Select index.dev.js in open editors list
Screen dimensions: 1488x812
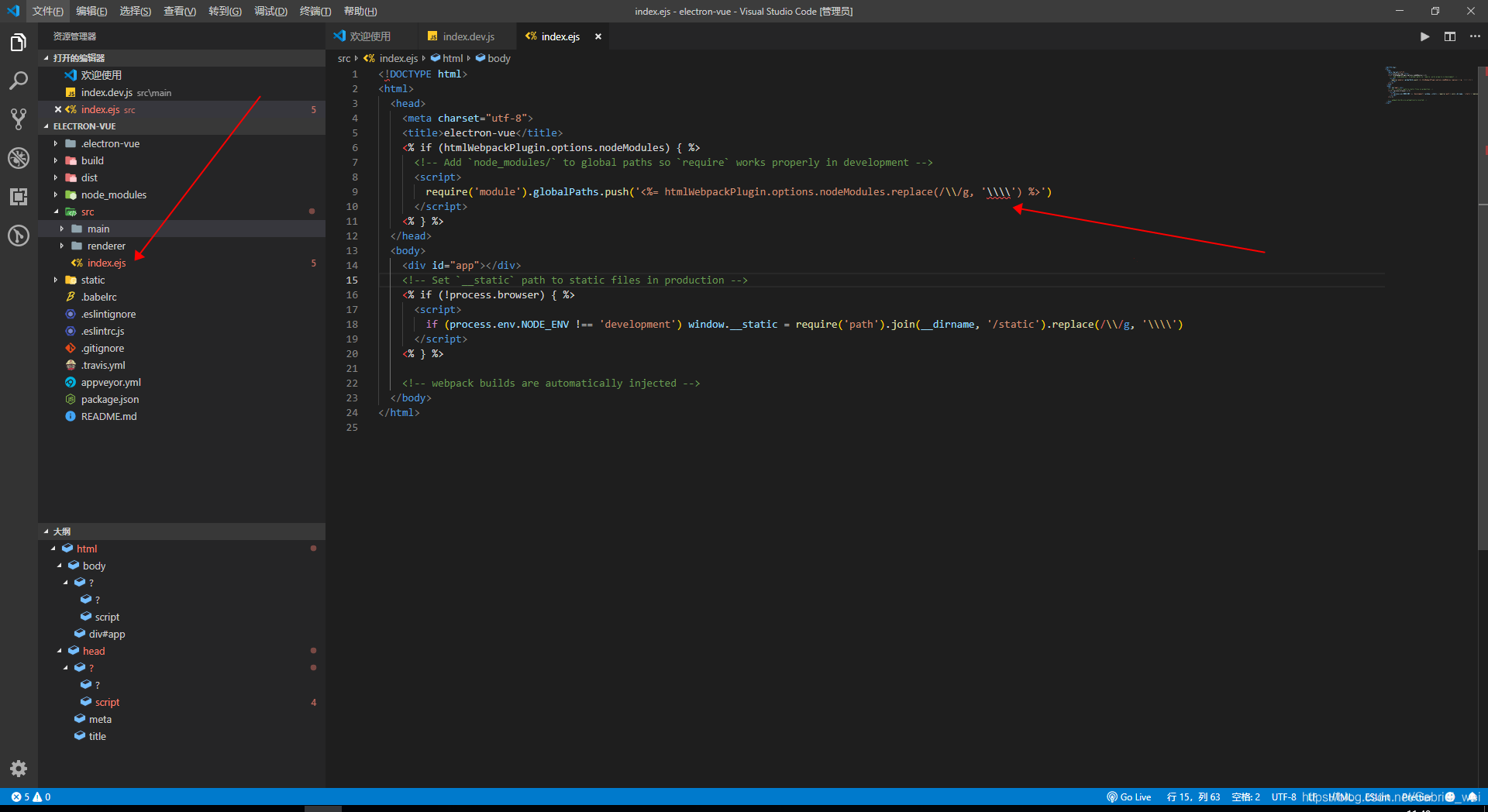182,92
